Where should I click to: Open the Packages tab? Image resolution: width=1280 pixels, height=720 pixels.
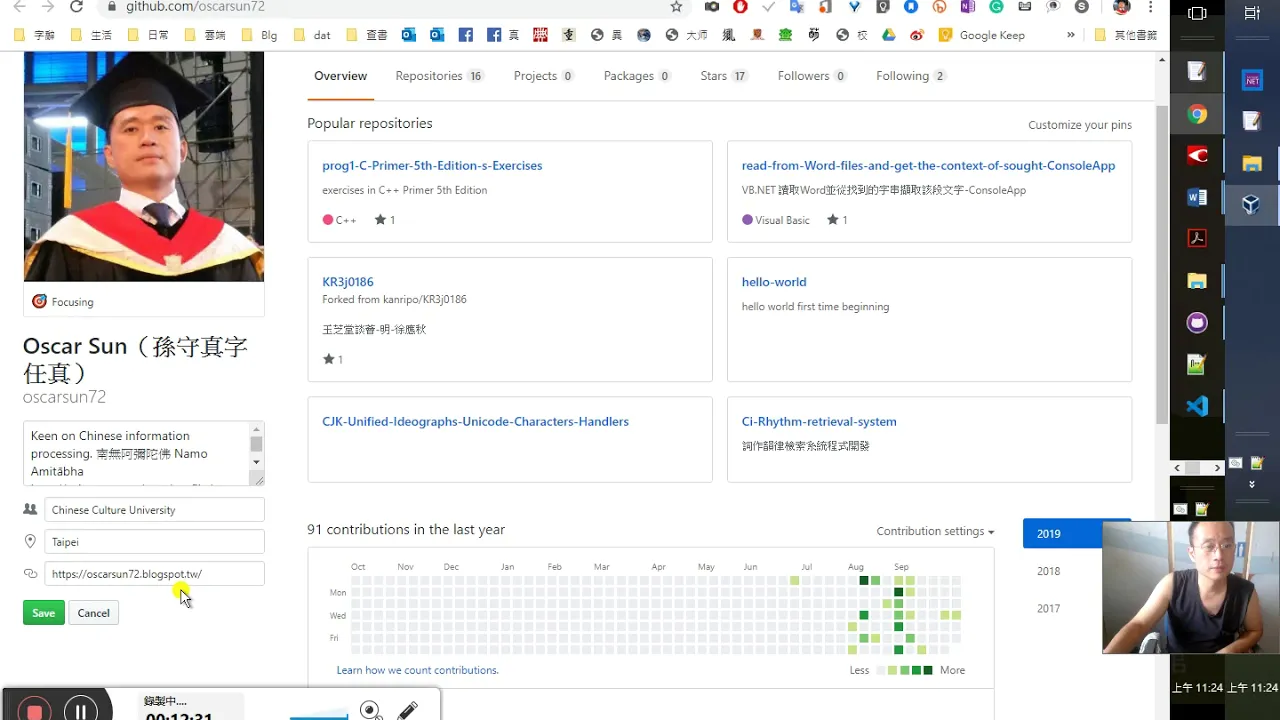coord(637,76)
